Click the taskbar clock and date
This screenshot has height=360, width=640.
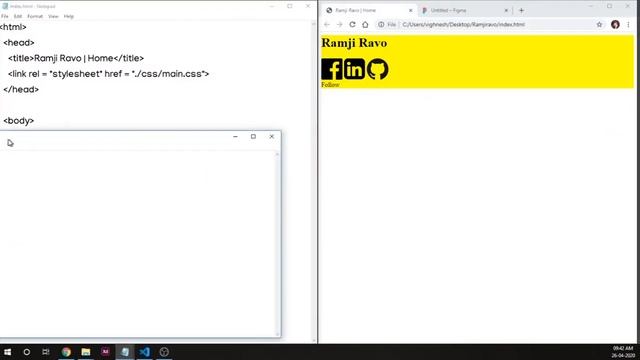pos(622,352)
